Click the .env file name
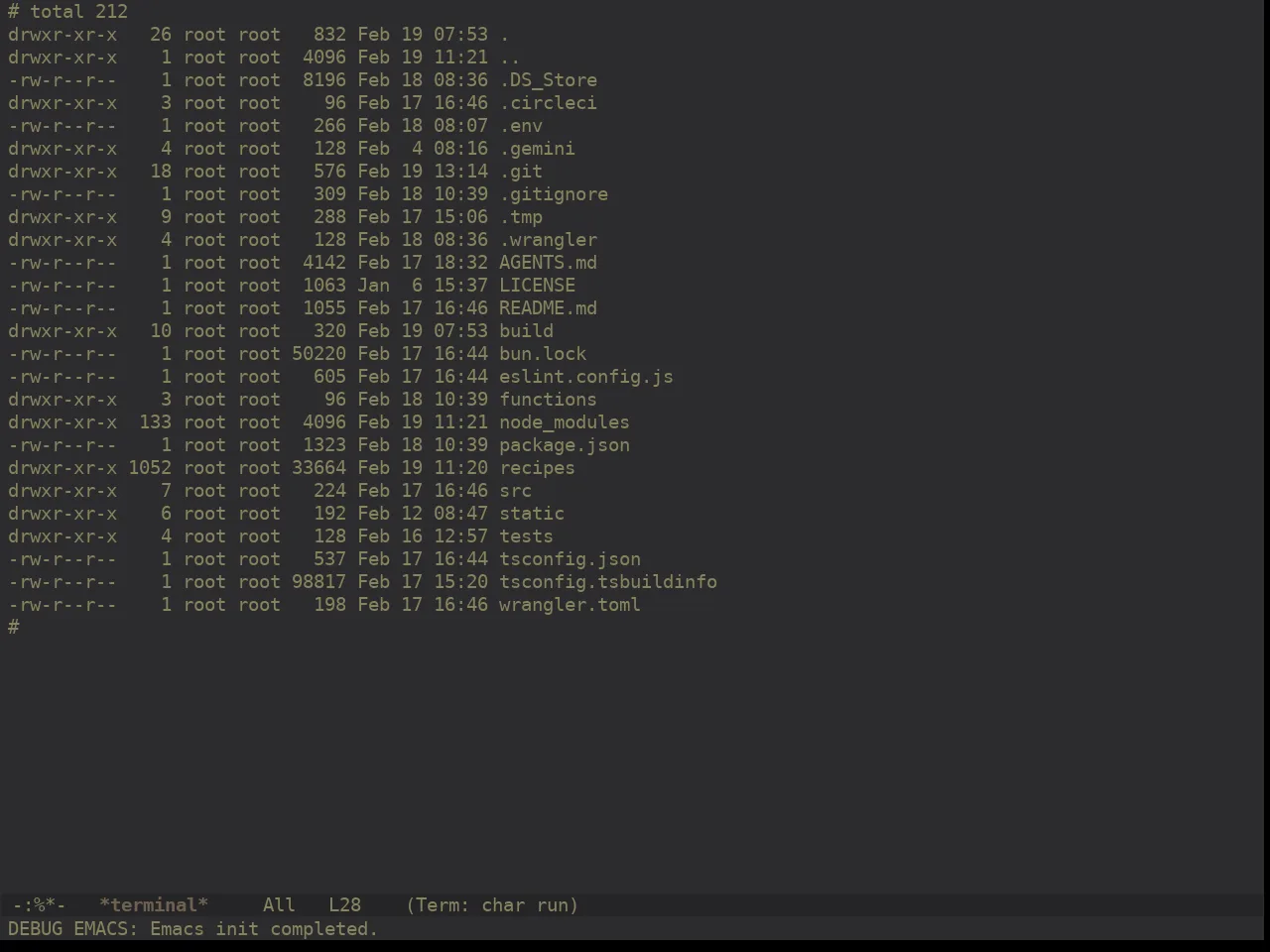This screenshot has width=1270, height=952. tap(521, 126)
